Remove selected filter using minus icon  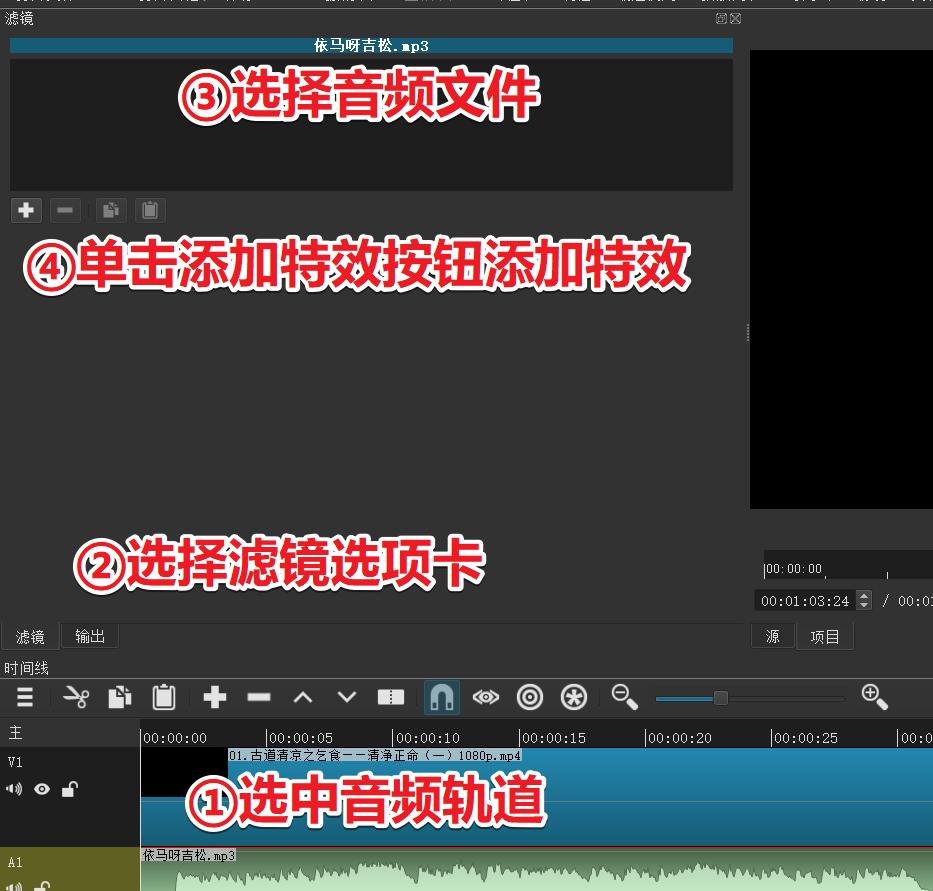(65, 210)
